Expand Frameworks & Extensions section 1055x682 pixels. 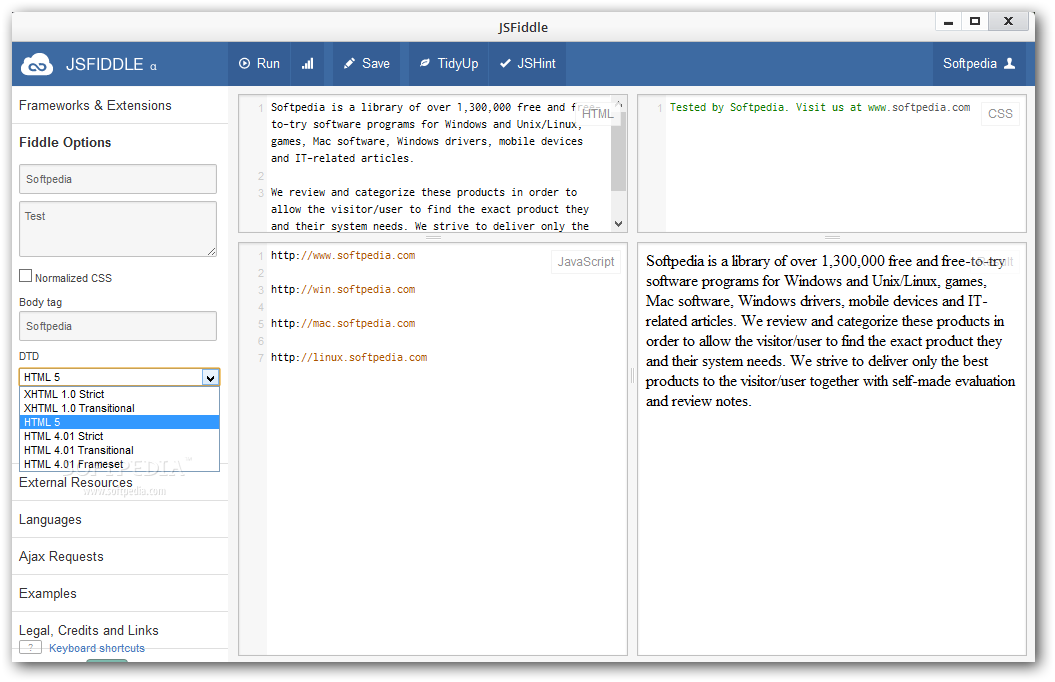pos(95,106)
